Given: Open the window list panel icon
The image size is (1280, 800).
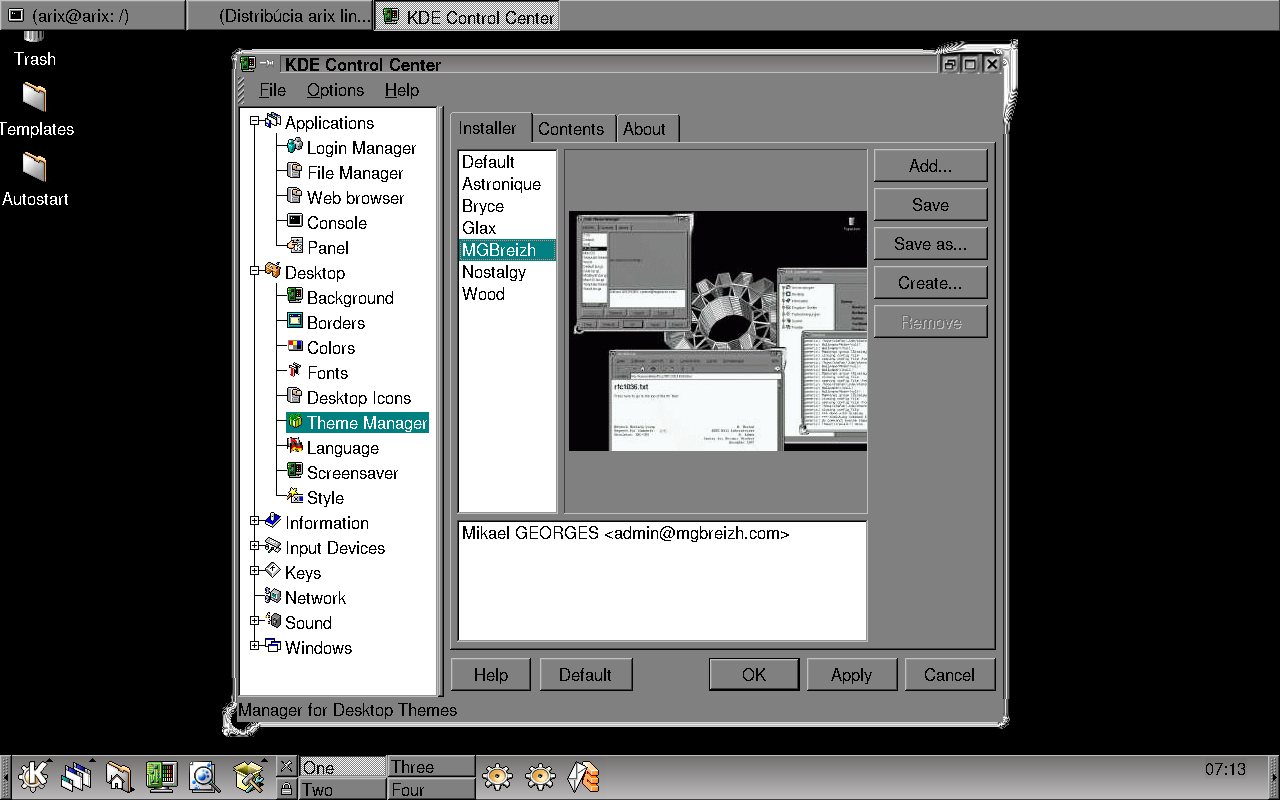Looking at the screenshot, I should [x=76, y=776].
